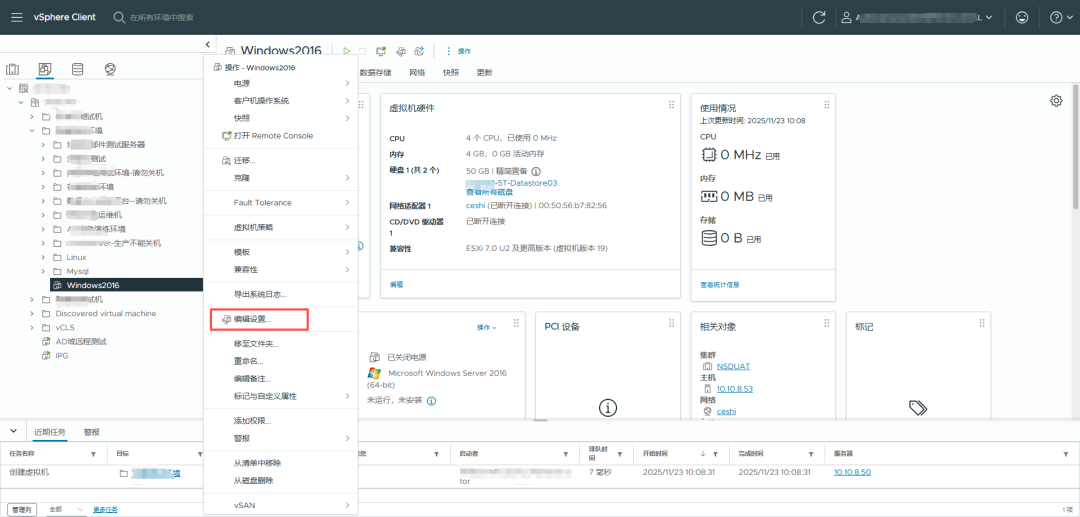Switch to the 警报 tab in bottom panel
This screenshot has height=517, width=1080.
pos(92,432)
